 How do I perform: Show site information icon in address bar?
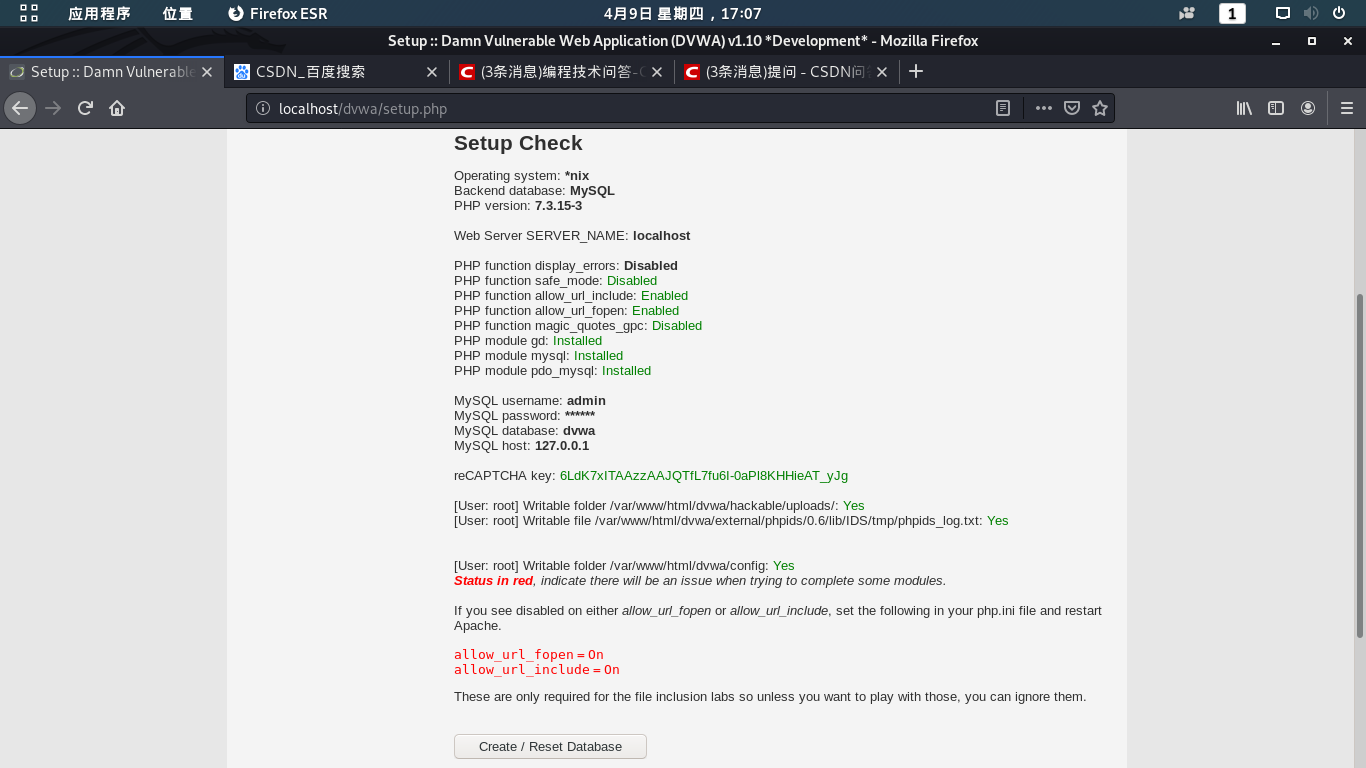click(x=263, y=108)
